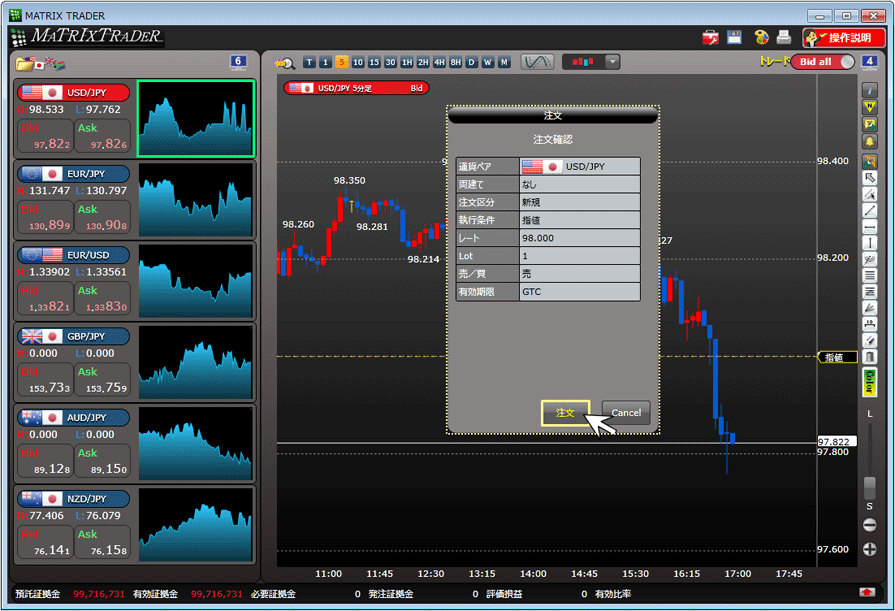Open the technical indicator wave icon

(537, 62)
